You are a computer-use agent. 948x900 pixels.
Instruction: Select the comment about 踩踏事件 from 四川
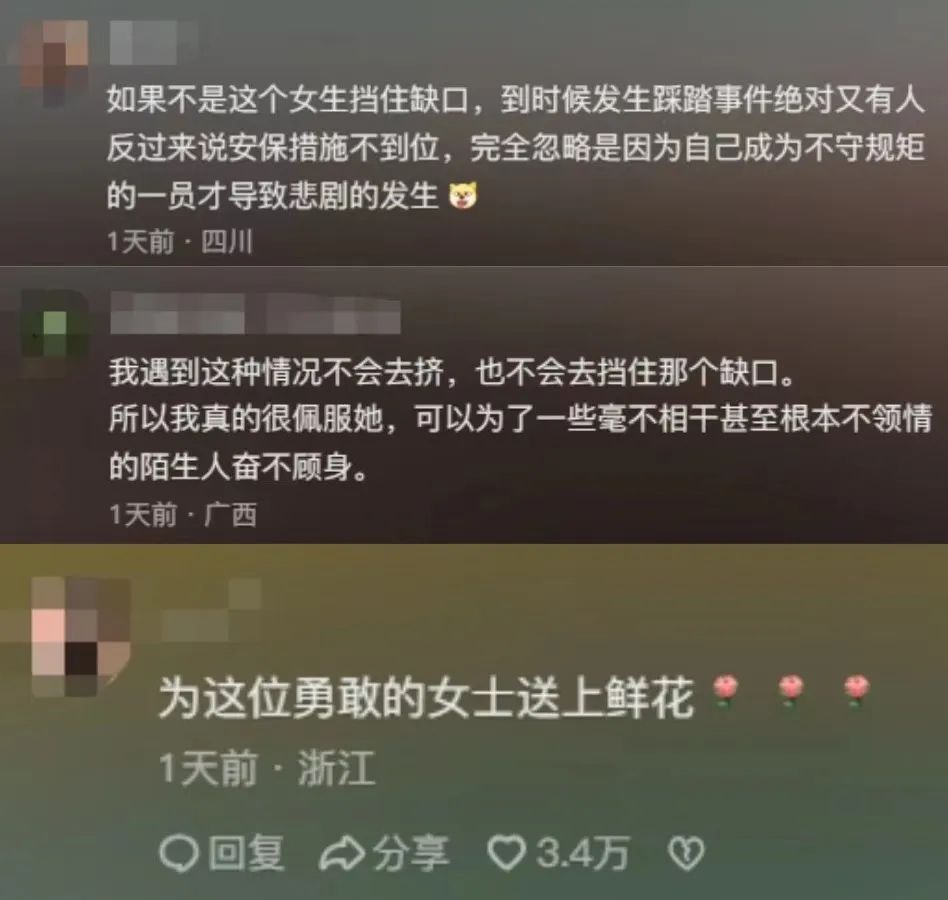[515, 147]
